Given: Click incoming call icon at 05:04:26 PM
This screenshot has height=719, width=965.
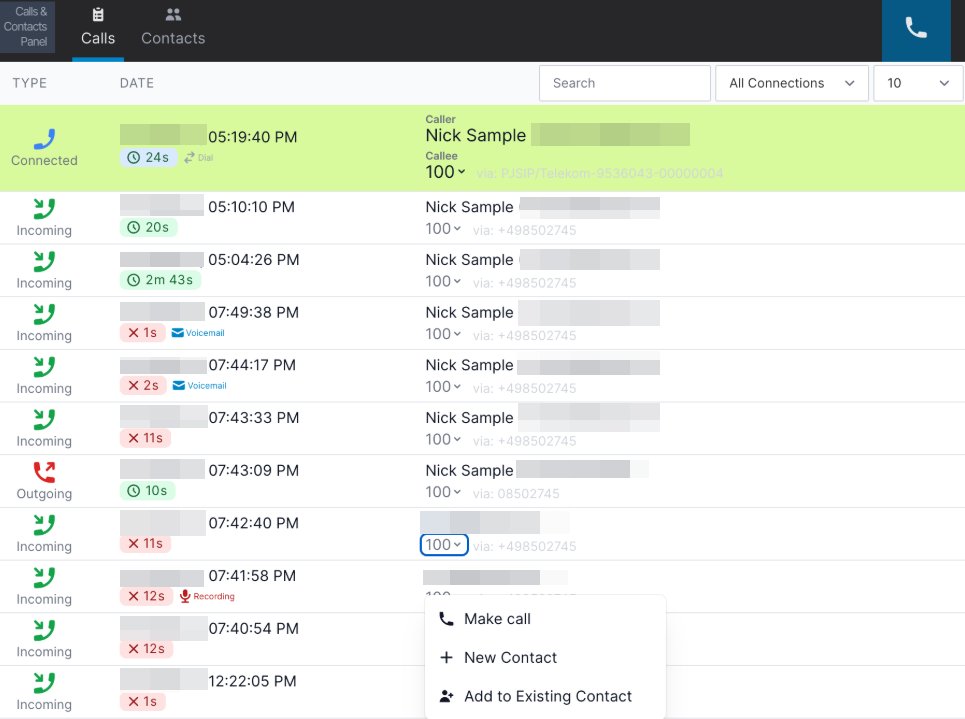Looking at the screenshot, I should pos(44,262).
